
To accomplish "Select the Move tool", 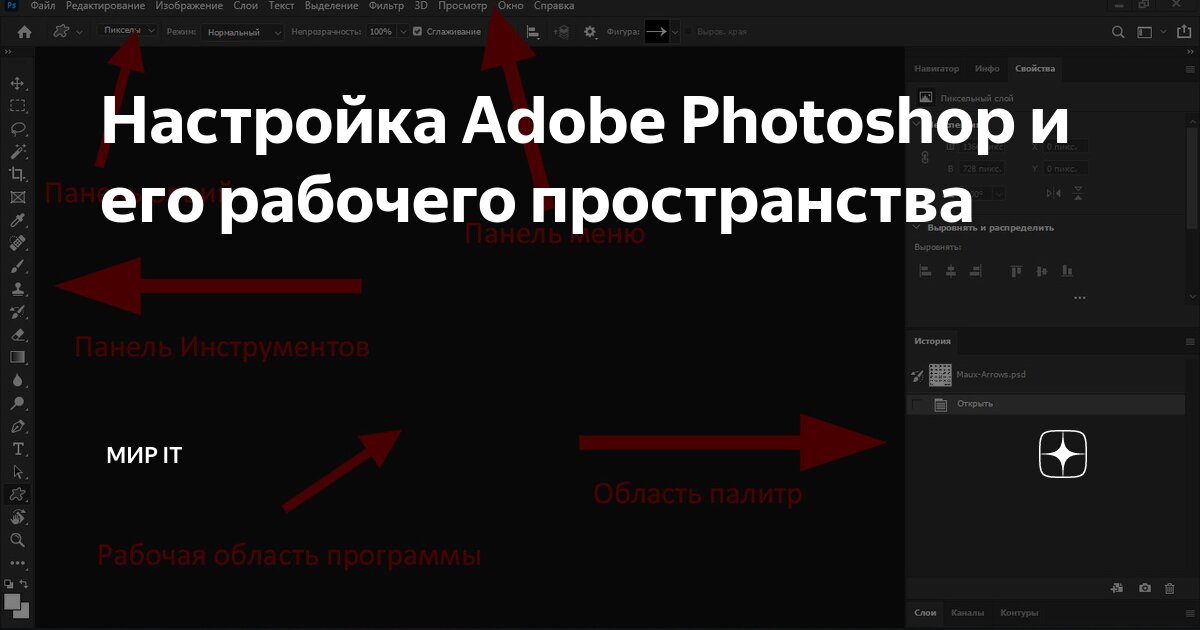I will tap(17, 83).
